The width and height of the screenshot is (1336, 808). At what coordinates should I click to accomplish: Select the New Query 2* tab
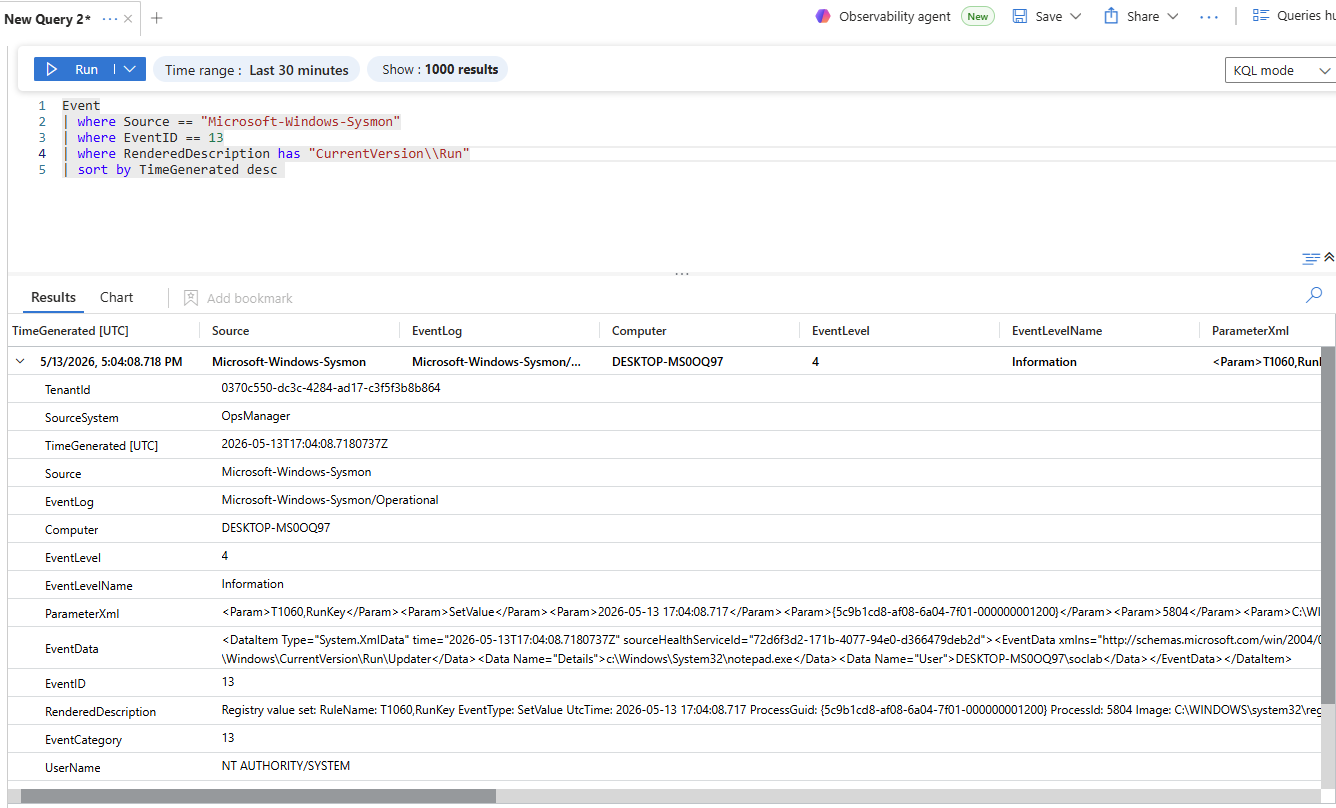[x=47, y=19]
